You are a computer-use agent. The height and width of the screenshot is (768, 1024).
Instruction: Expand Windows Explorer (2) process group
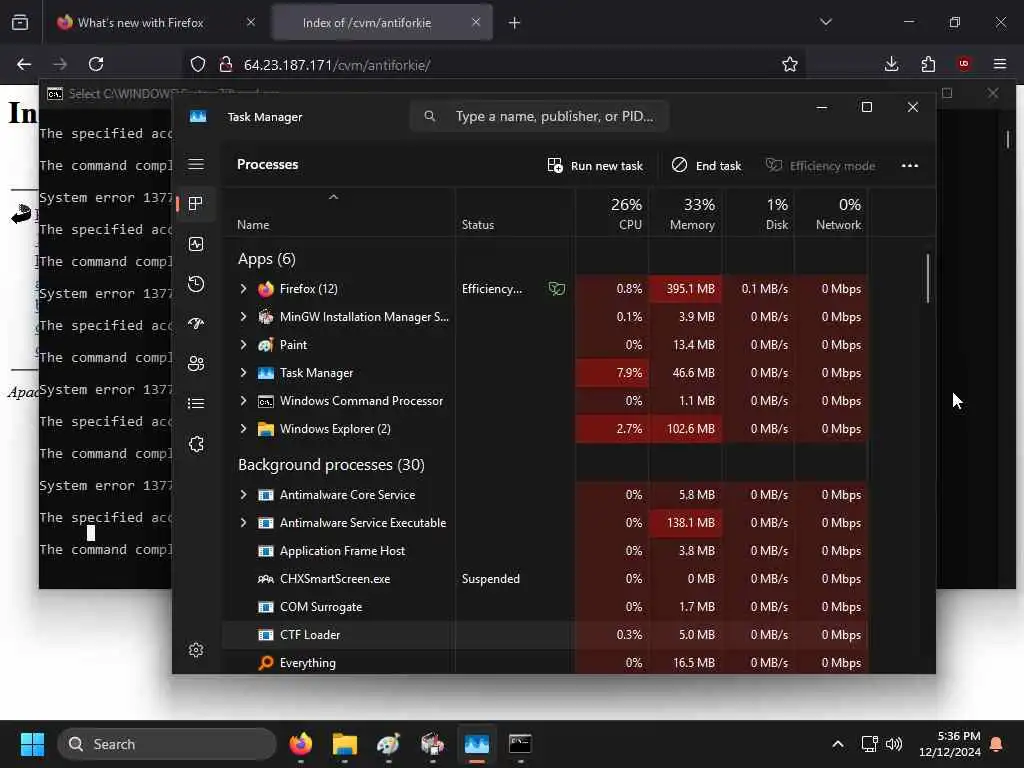coord(244,429)
